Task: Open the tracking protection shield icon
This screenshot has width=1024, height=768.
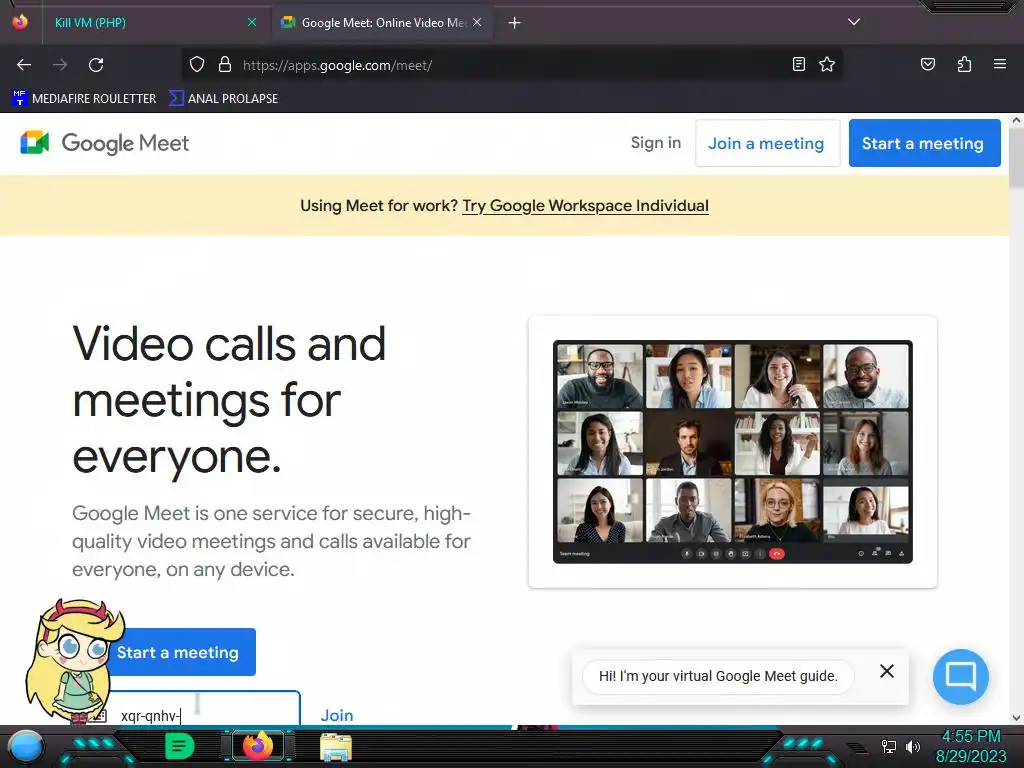Action: 197,65
